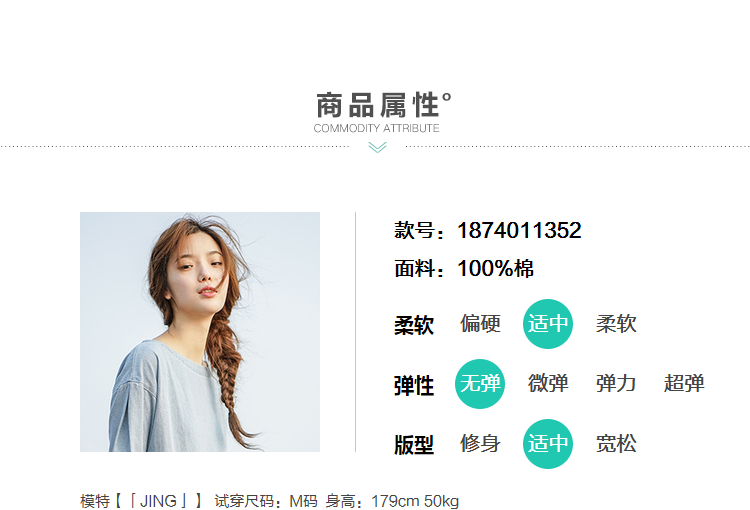Choose the 微弹 elasticity option
Image resolution: width=750 pixels, height=510 pixels.
click(548, 384)
